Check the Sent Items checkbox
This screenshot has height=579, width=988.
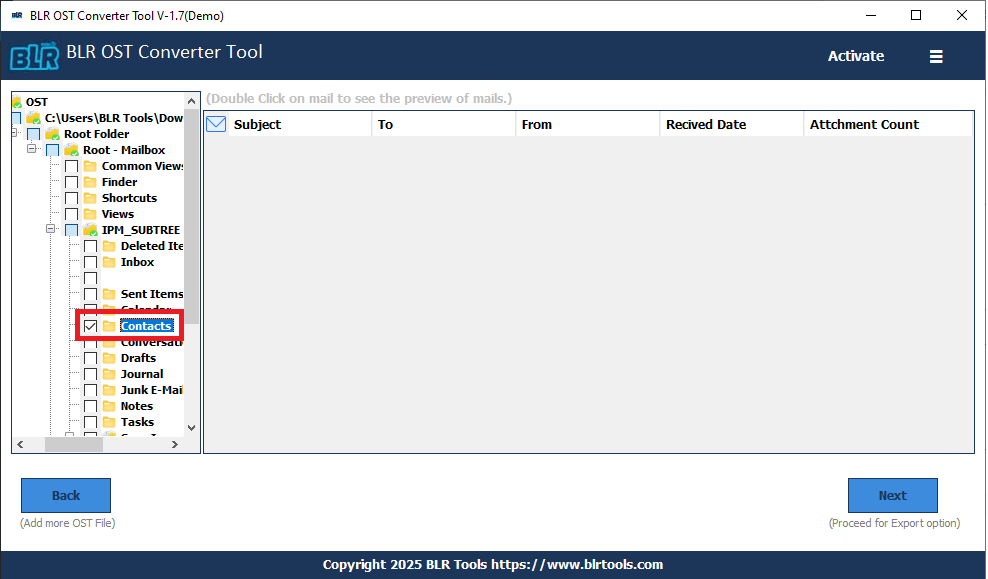(90, 294)
